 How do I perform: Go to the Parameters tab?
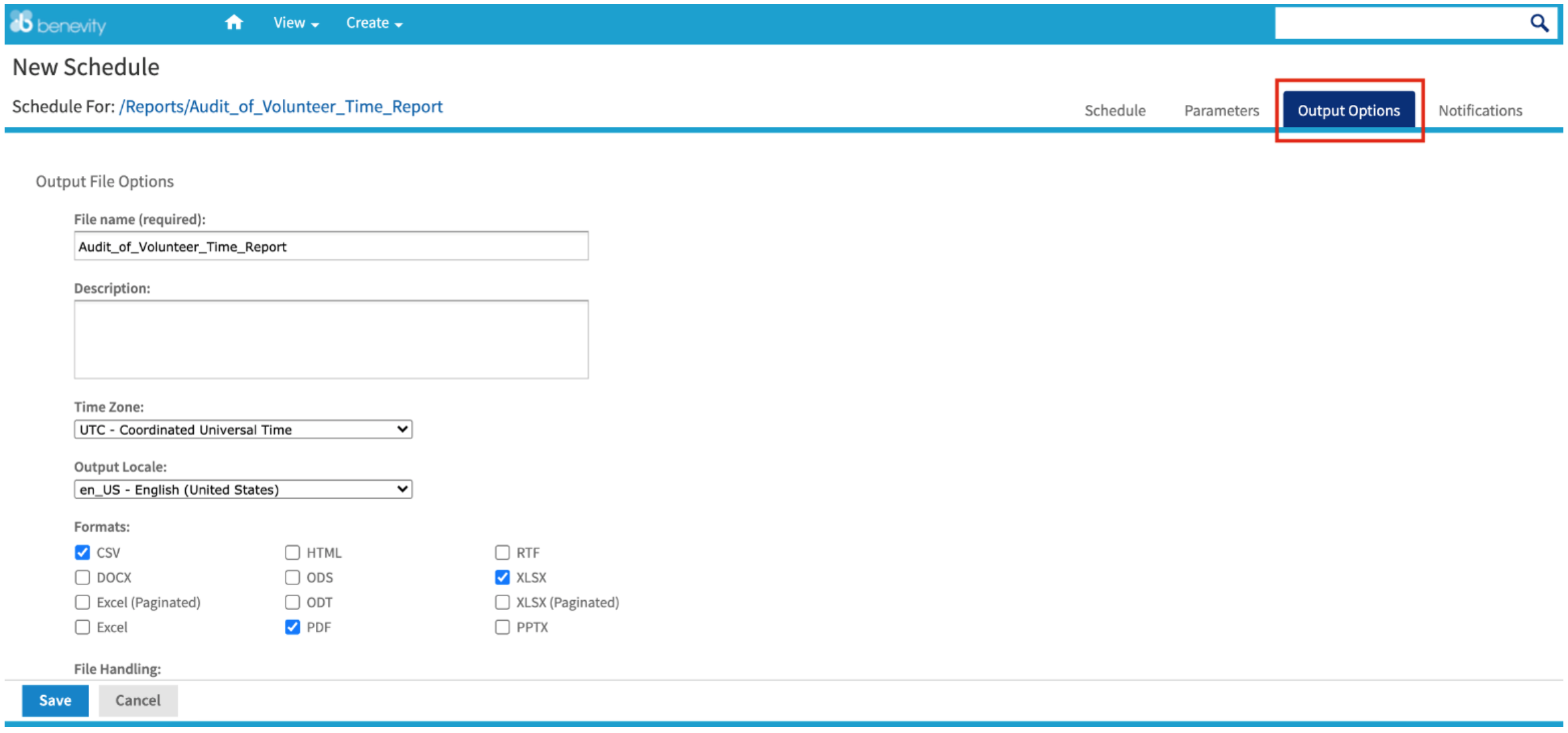click(x=1221, y=110)
